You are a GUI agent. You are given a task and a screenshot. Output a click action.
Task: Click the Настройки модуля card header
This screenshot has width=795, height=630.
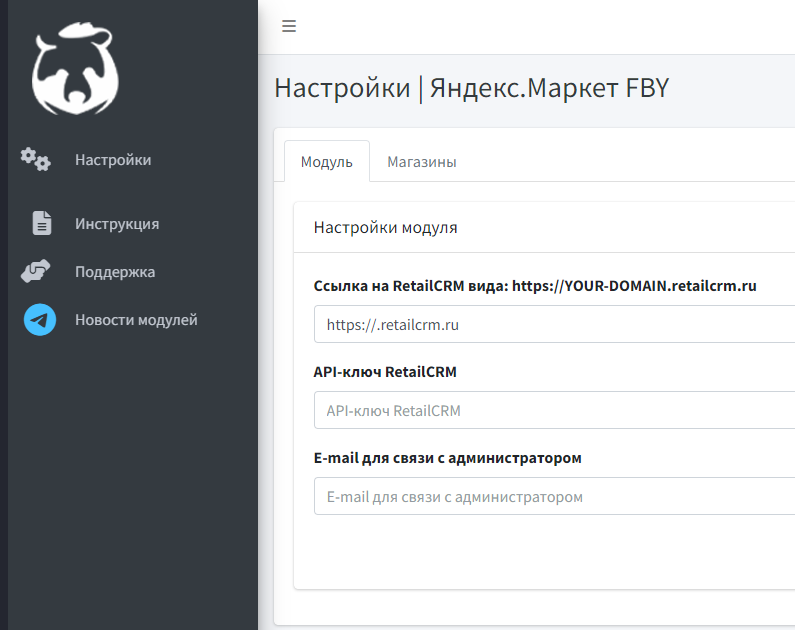545,227
